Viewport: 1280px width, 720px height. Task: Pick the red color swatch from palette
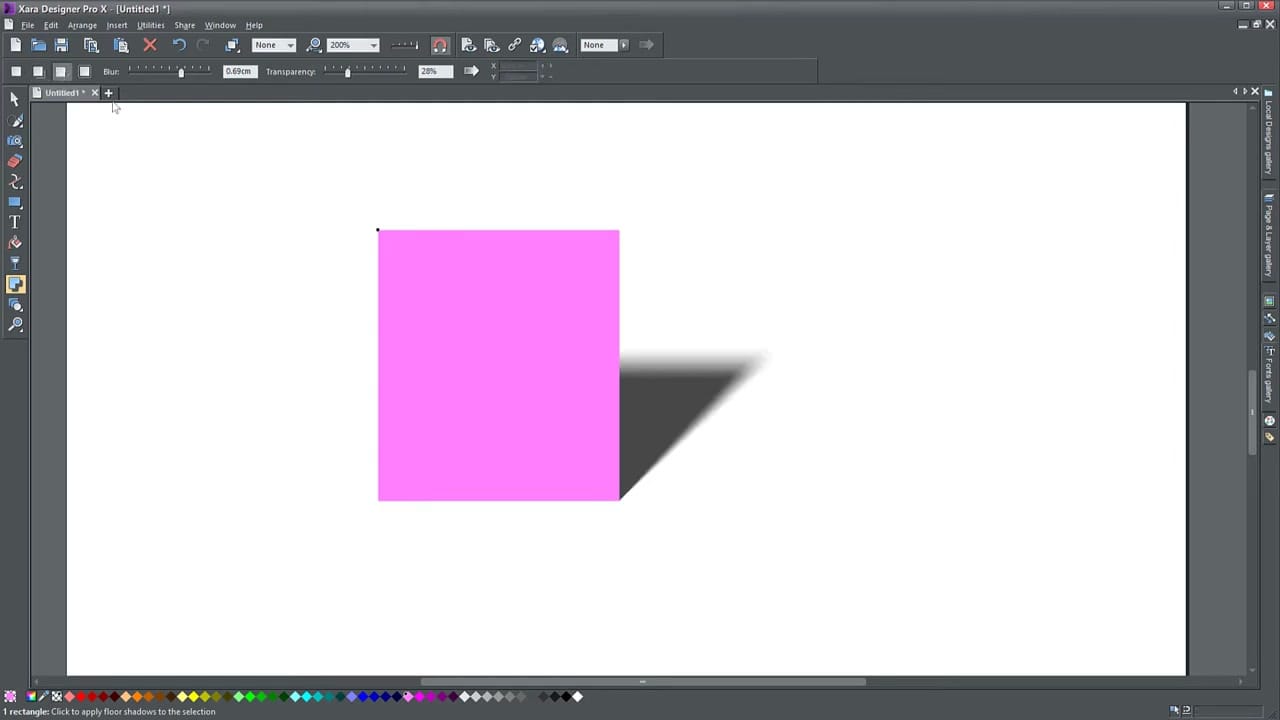[x=80, y=696]
